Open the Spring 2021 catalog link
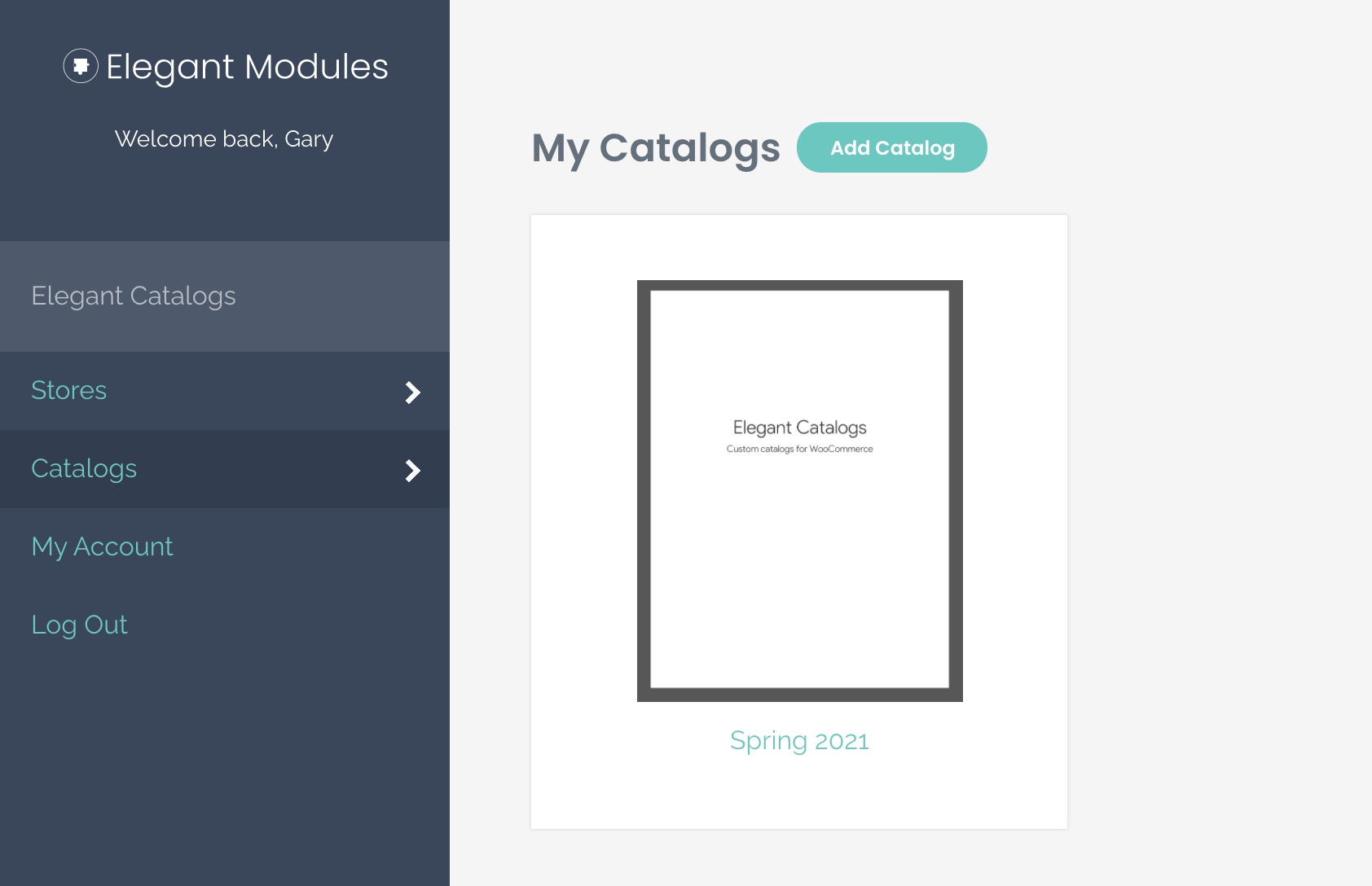Viewport: 1372px width, 886px height. (x=799, y=740)
